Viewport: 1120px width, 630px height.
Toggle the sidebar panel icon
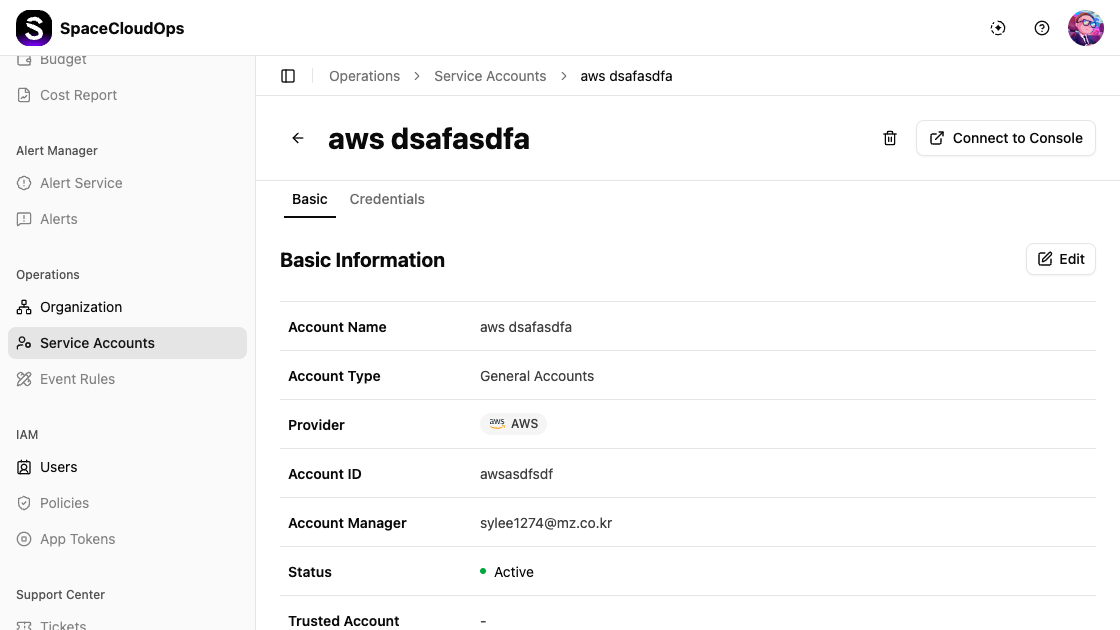(x=288, y=76)
